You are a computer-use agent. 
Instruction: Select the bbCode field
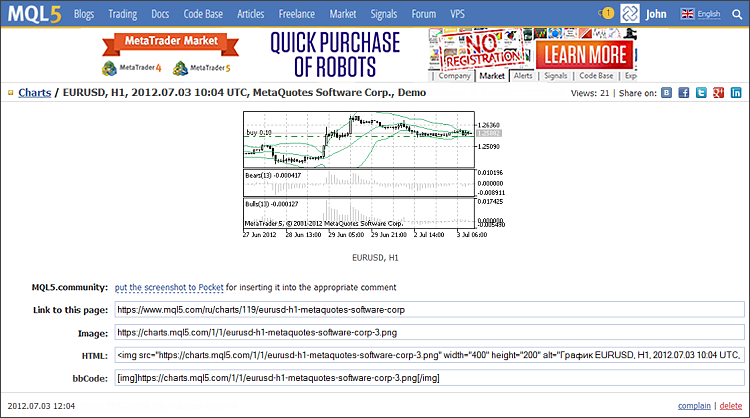tap(429, 378)
